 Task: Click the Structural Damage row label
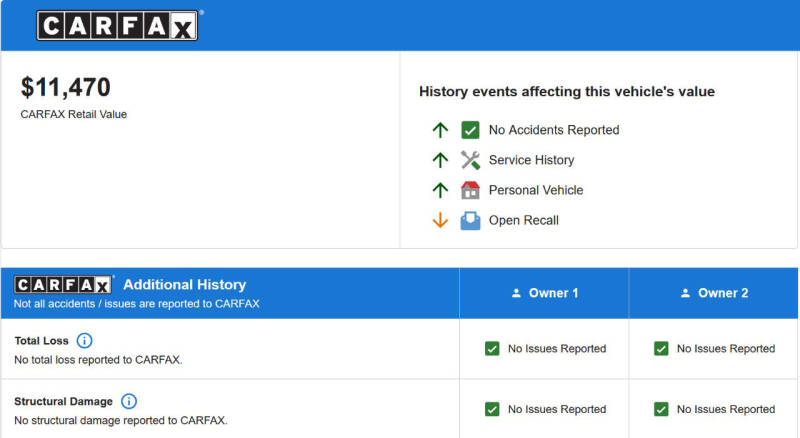point(63,402)
